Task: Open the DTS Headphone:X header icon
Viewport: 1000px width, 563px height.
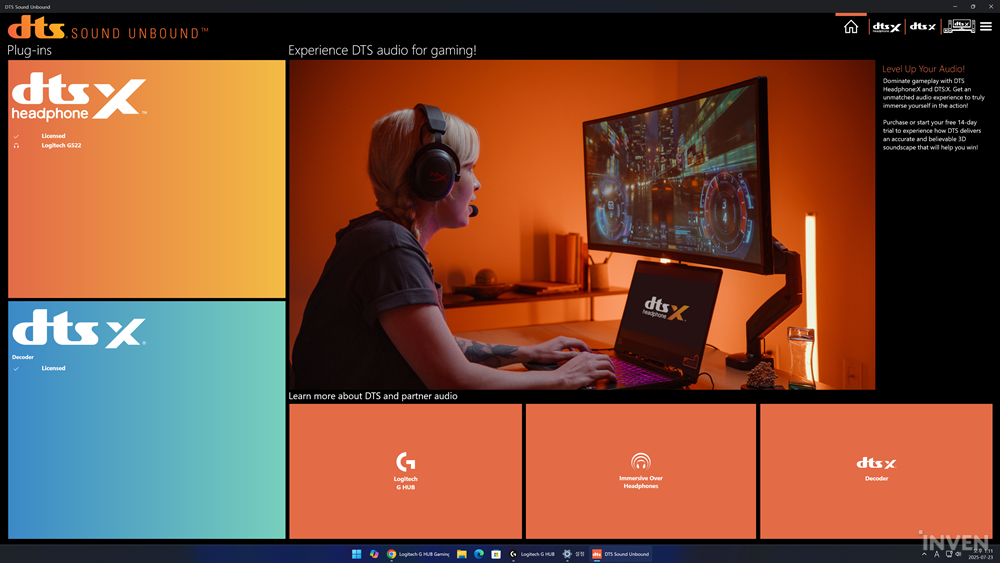Action: [x=886, y=27]
